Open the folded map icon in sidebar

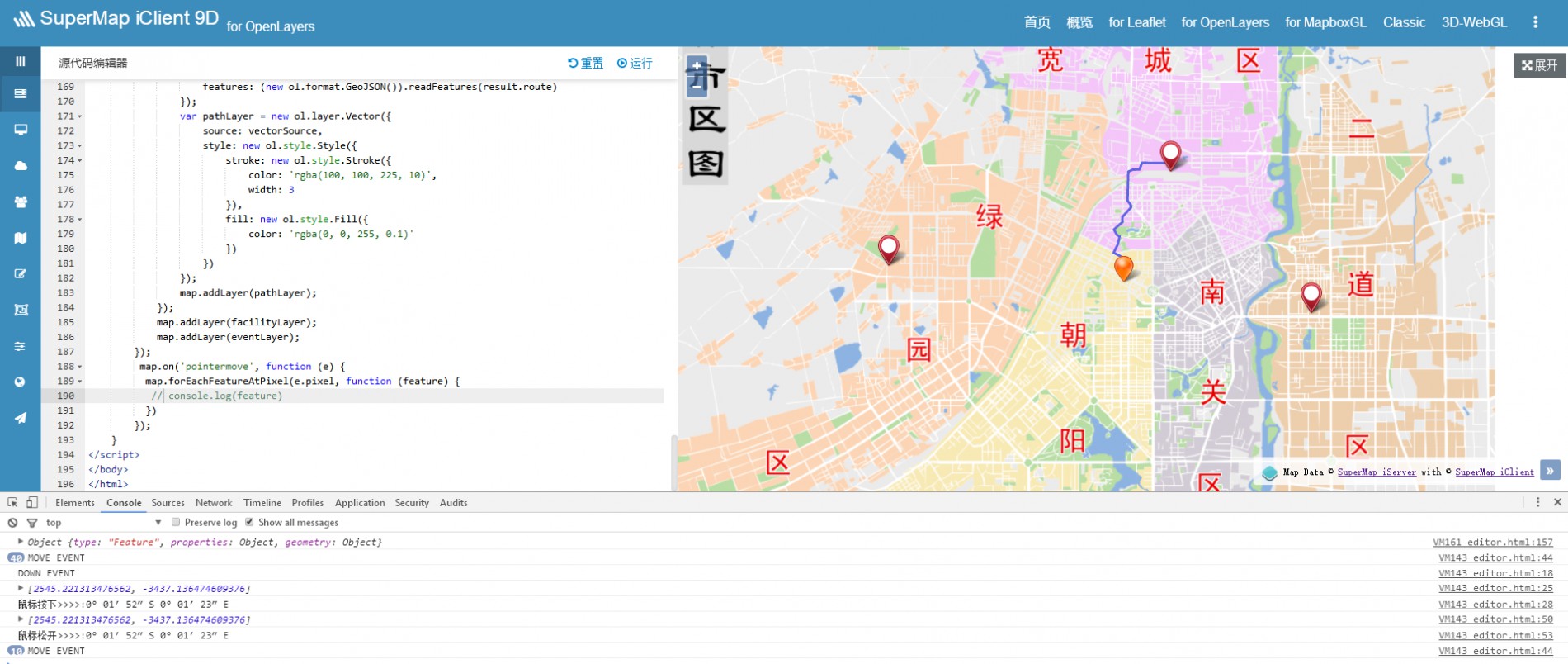point(21,238)
